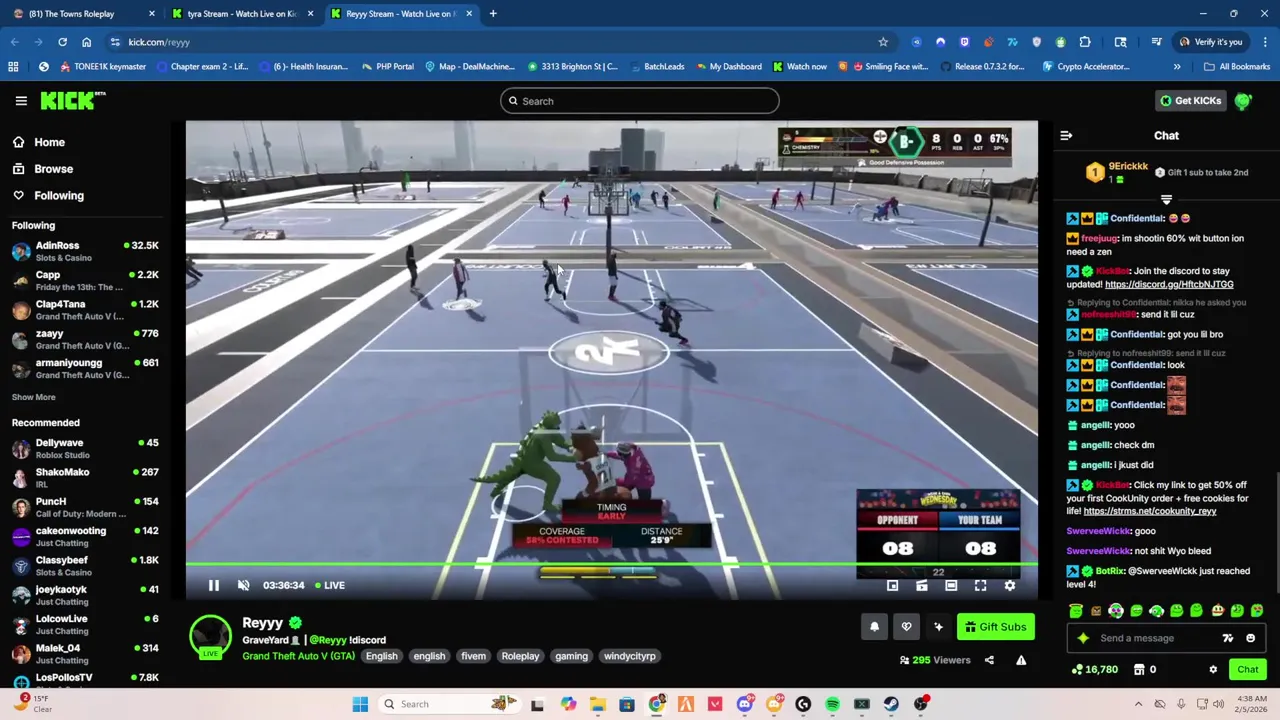Enable mini player mode in video controls
Screen dimensions: 1280x720
tap(892, 586)
